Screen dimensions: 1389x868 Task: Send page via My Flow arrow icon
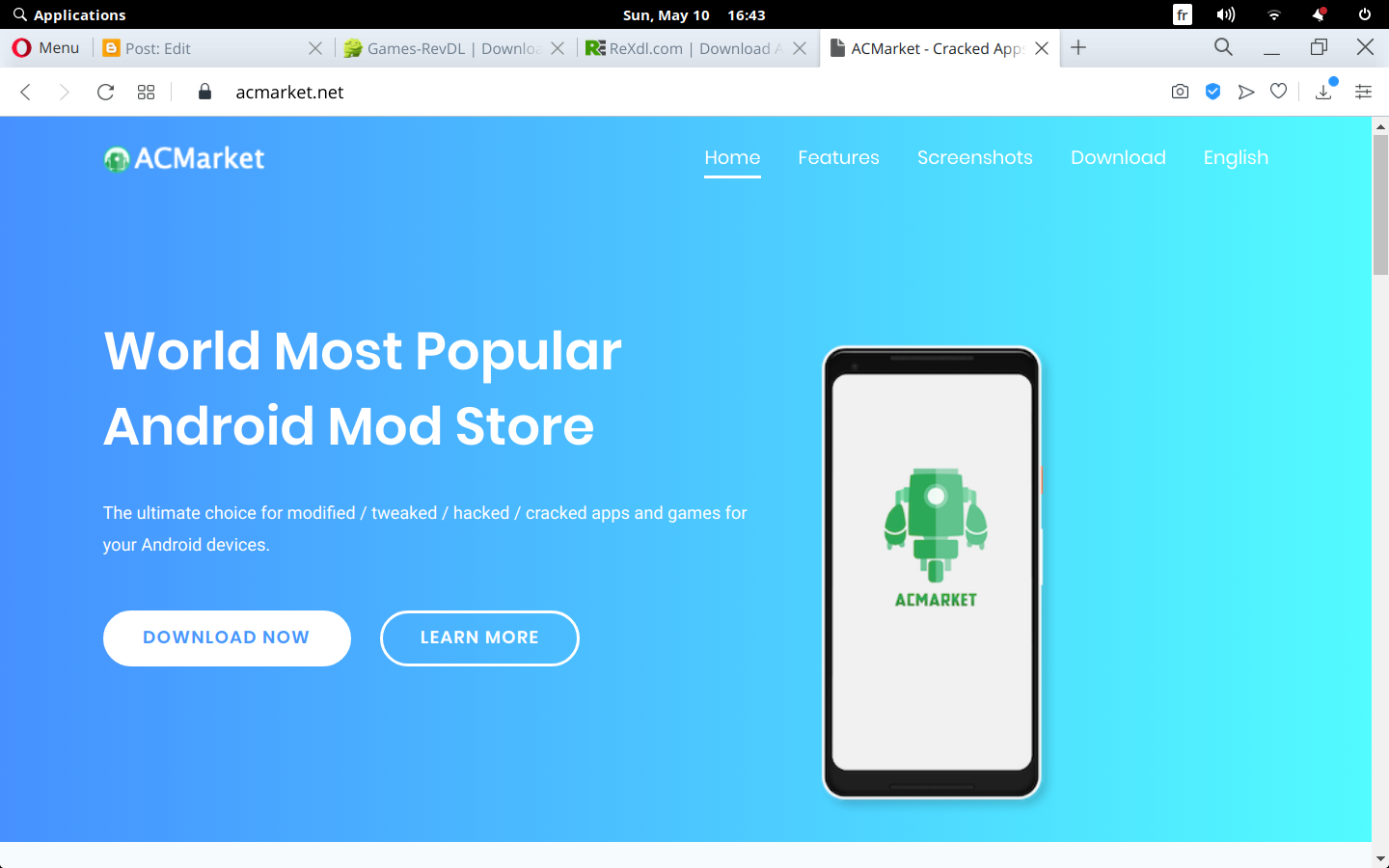[x=1246, y=92]
